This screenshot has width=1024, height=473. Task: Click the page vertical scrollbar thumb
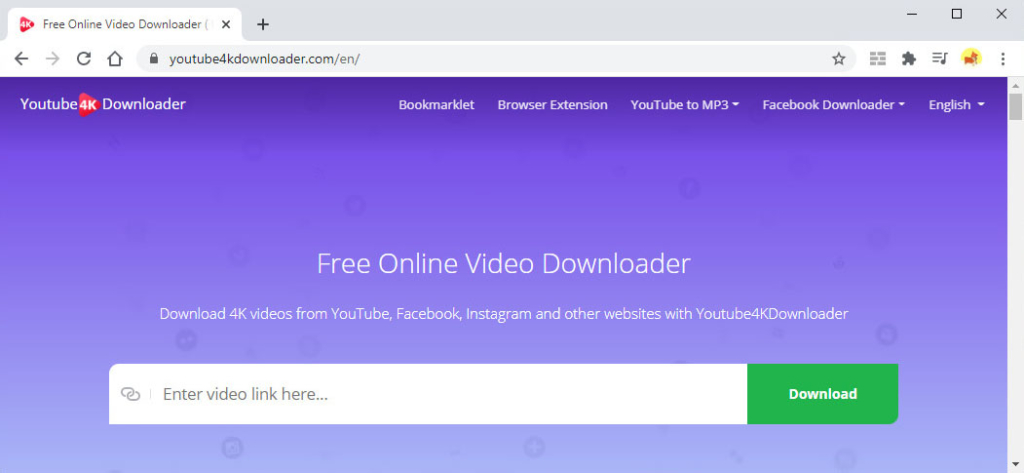(x=1016, y=106)
